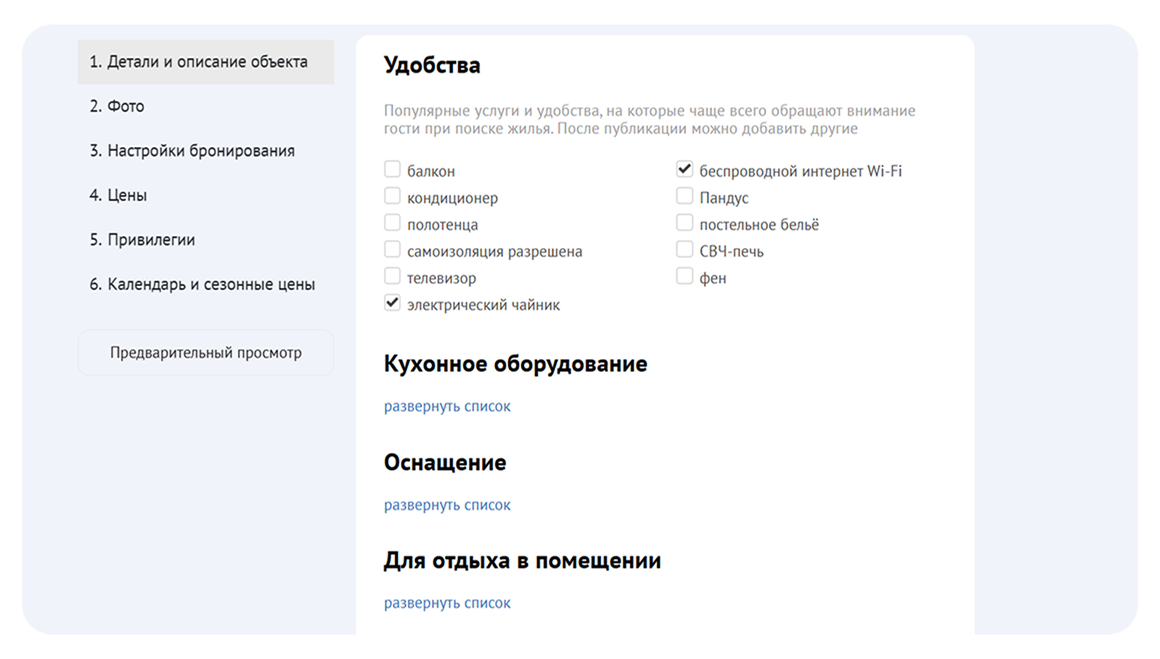Enable the кондиционер amenity checkbox
This screenshot has height=659, width=1160.
[392, 197]
